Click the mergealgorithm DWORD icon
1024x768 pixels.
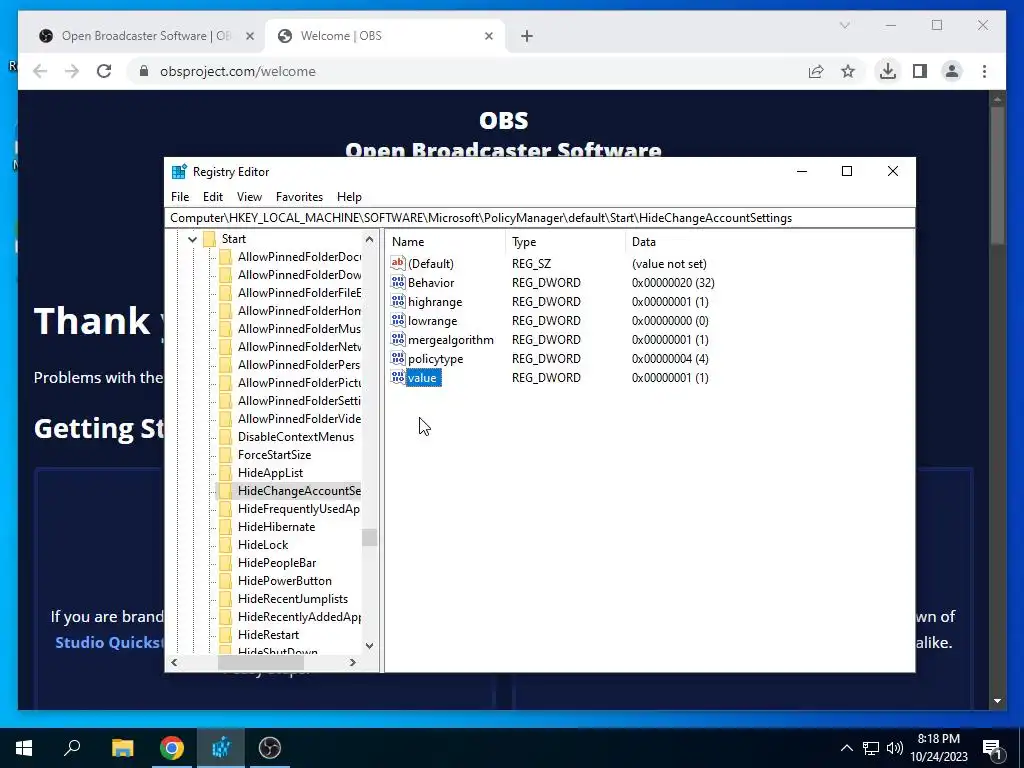click(398, 339)
